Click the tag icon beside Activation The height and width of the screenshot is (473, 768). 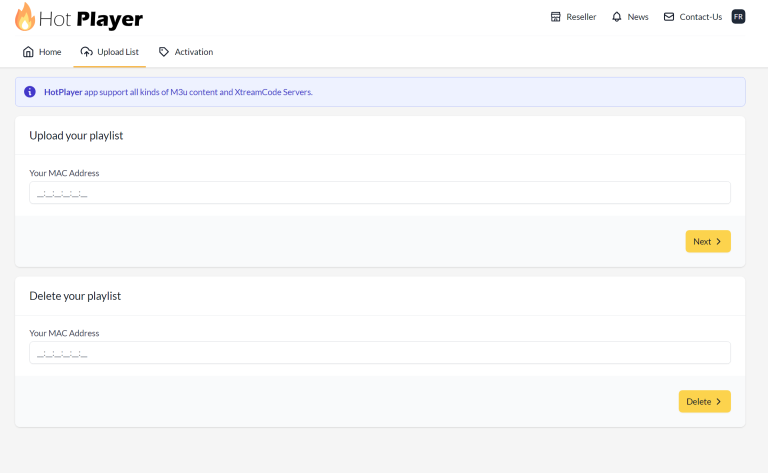pyautogui.click(x=164, y=52)
